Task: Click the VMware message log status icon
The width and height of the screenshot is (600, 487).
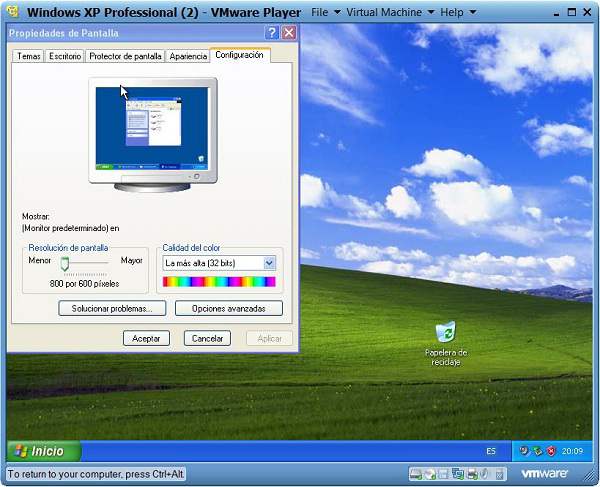Action: [x=499, y=474]
